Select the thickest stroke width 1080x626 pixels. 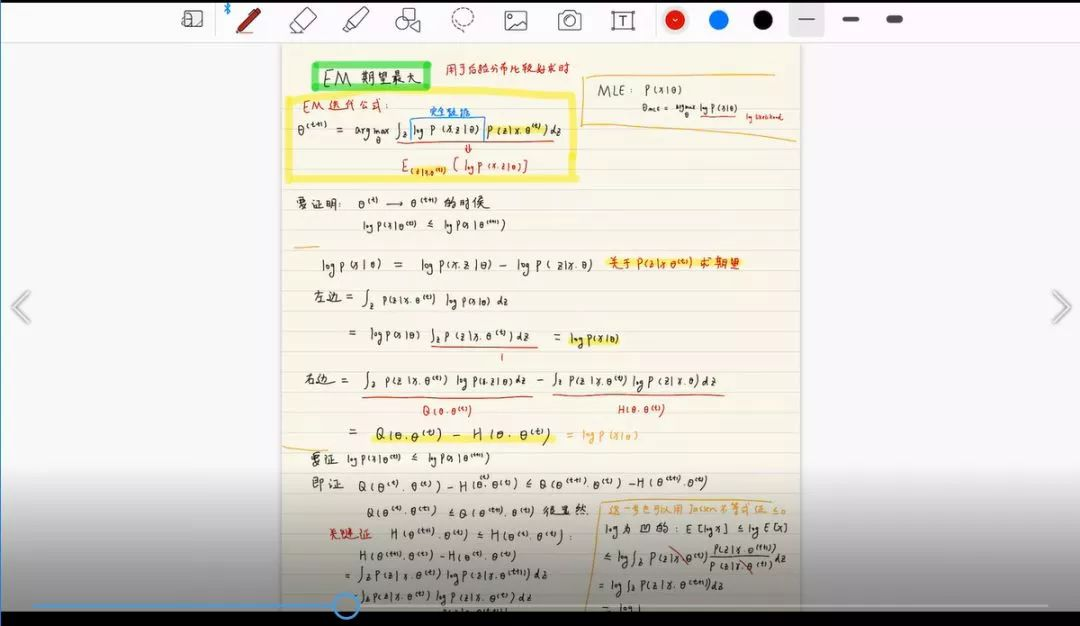click(895, 19)
